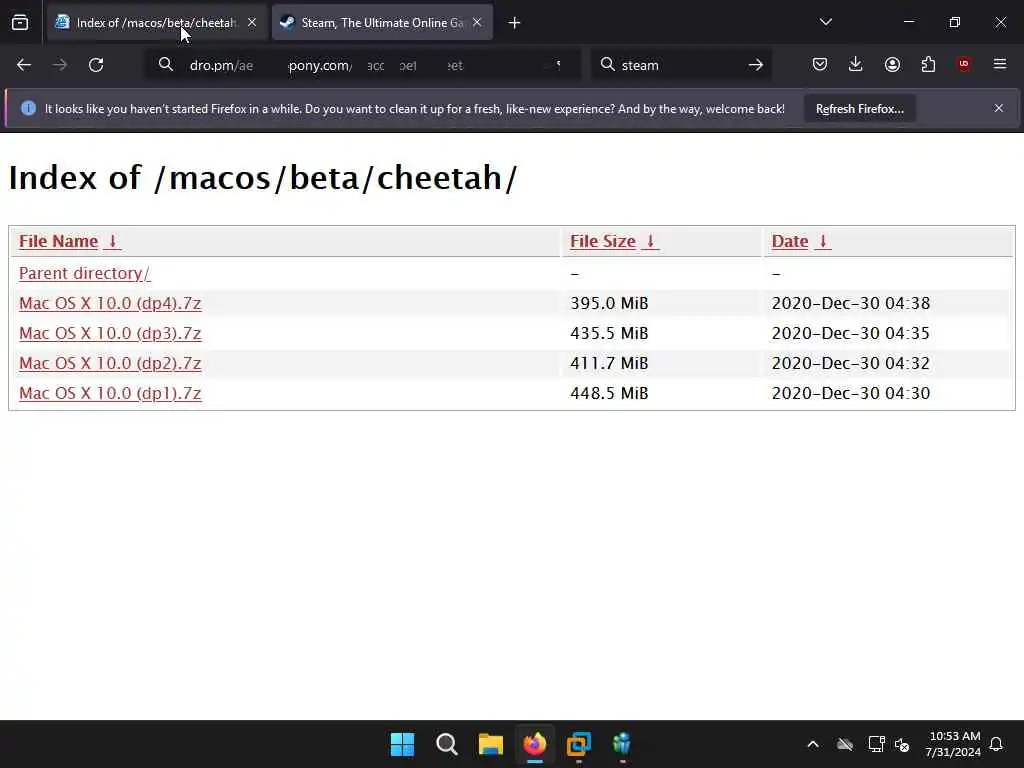Open the Downloads panel
The height and width of the screenshot is (768, 1024).
856,64
